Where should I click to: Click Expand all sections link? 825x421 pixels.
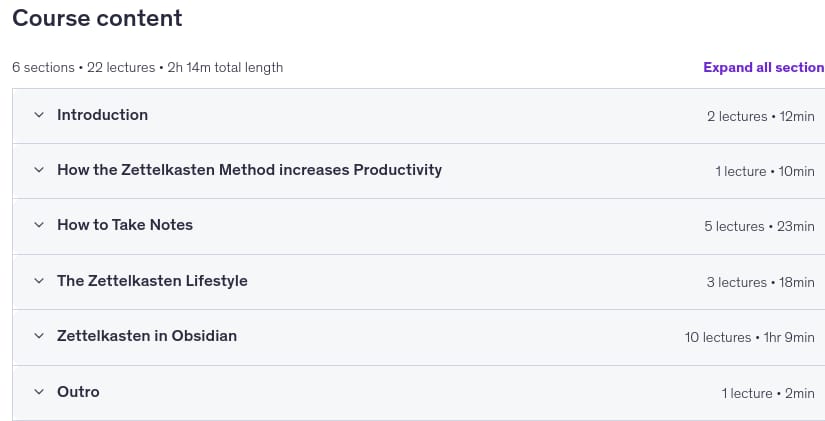tap(764, 67)
